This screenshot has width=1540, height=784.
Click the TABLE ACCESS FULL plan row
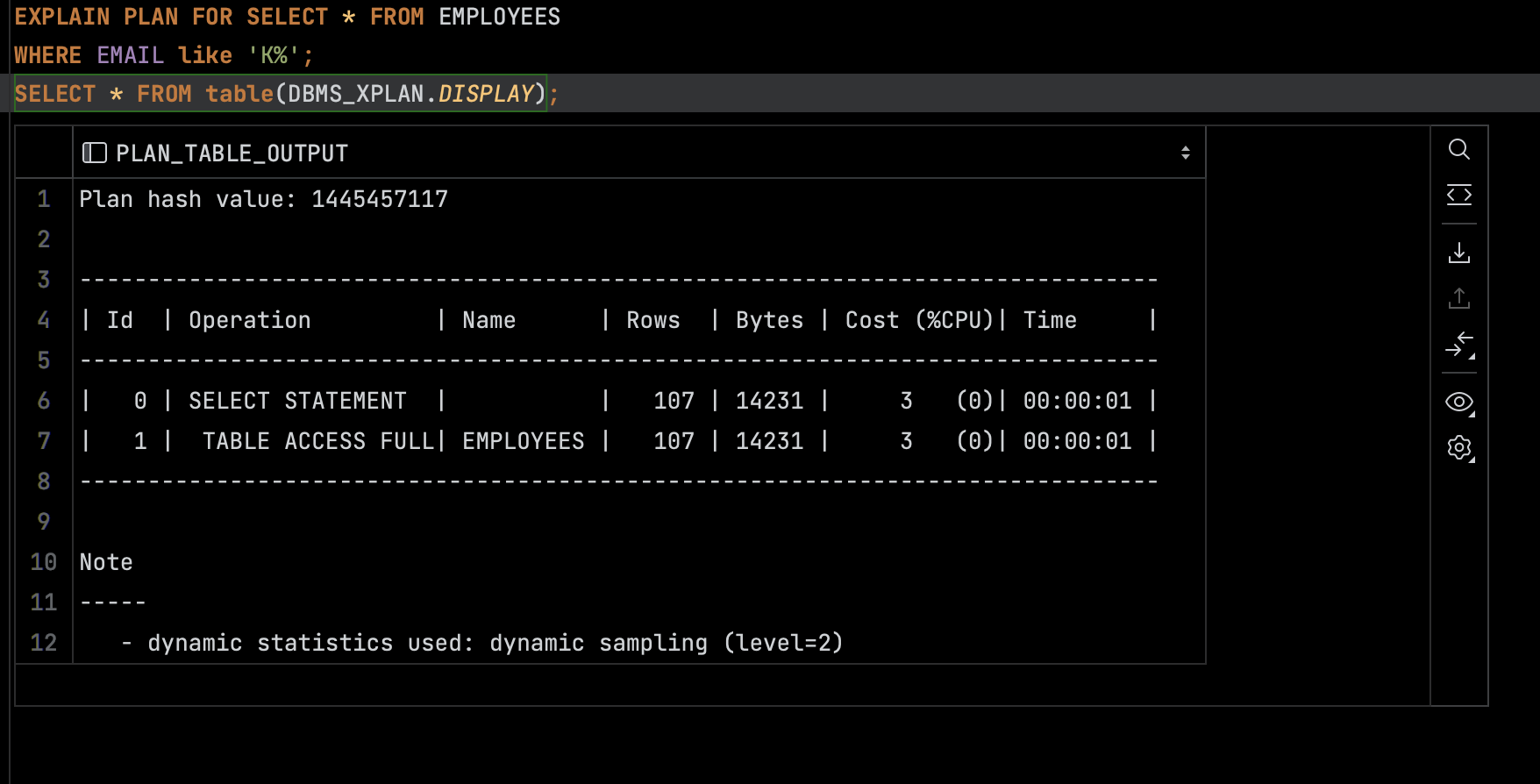(x=638, y=441)
